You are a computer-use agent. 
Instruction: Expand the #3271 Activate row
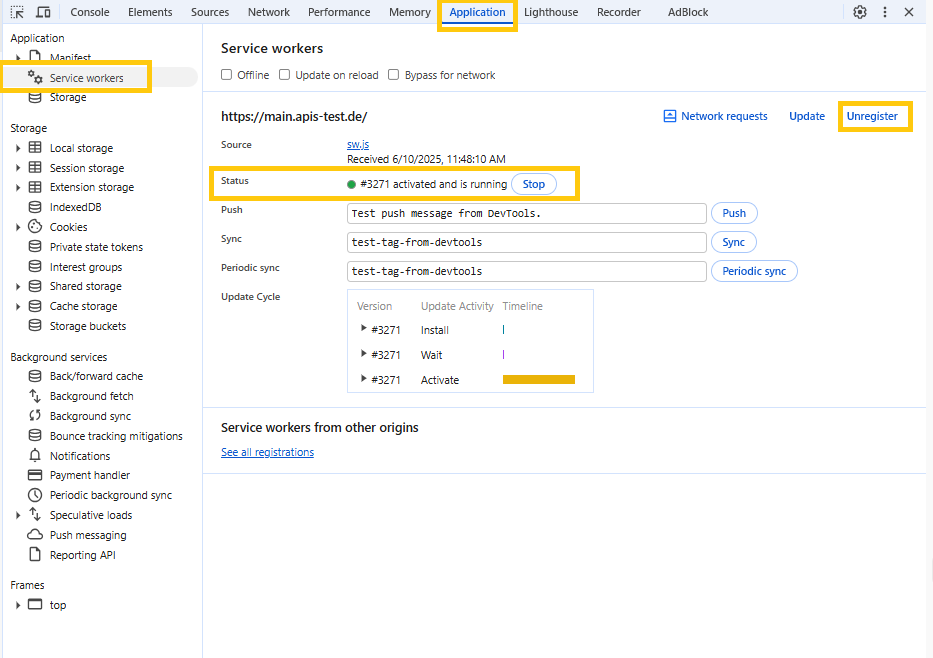click(363, 378)
